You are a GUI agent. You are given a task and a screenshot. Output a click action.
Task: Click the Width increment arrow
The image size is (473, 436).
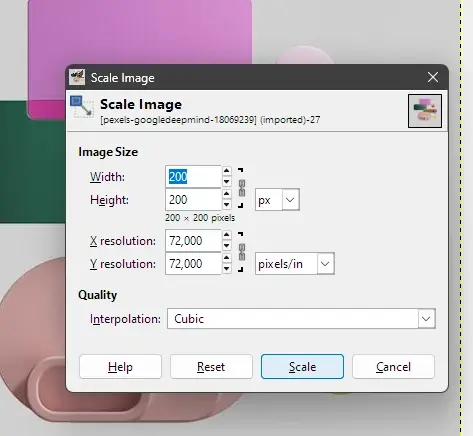(227, 171)
